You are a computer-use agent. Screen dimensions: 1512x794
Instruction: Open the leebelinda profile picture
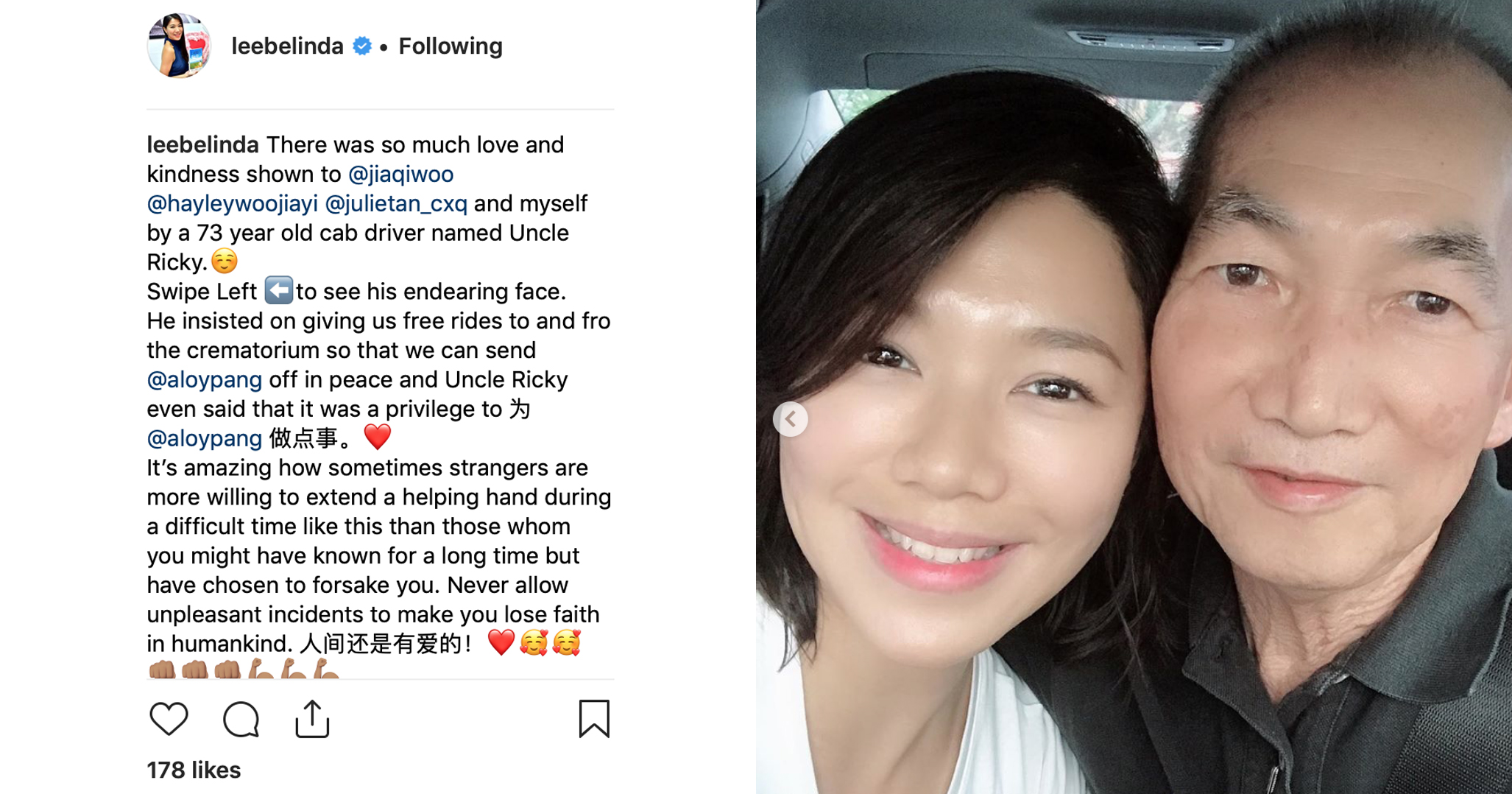pos(179,46)
